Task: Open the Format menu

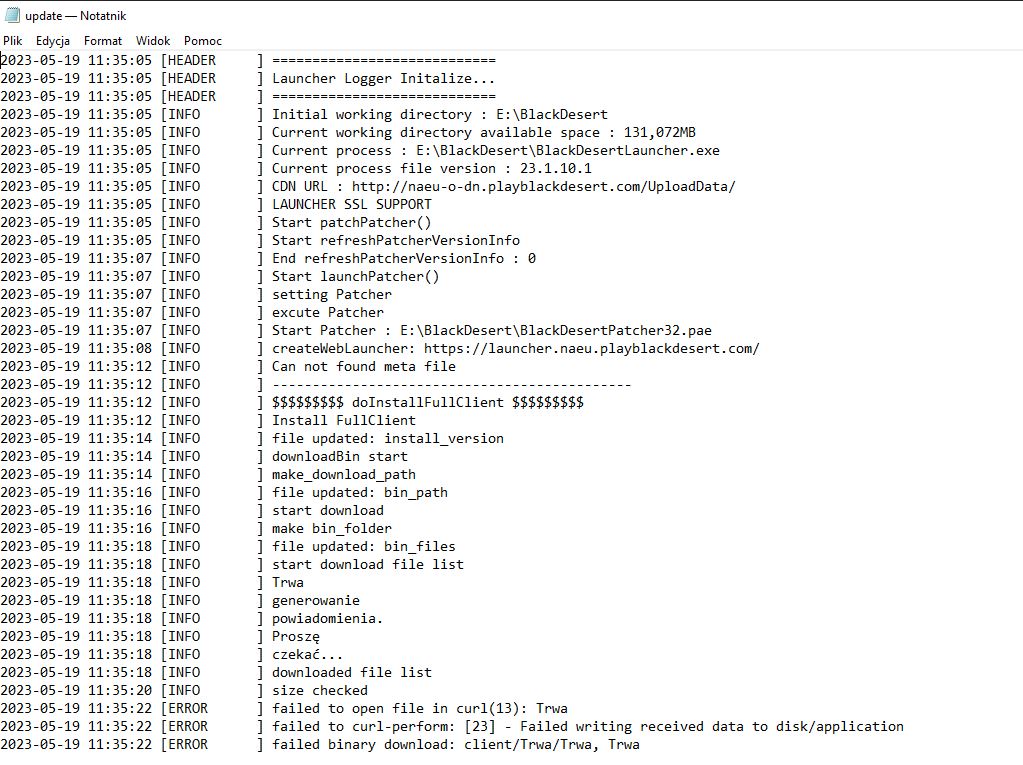Action: coord(103,41)
